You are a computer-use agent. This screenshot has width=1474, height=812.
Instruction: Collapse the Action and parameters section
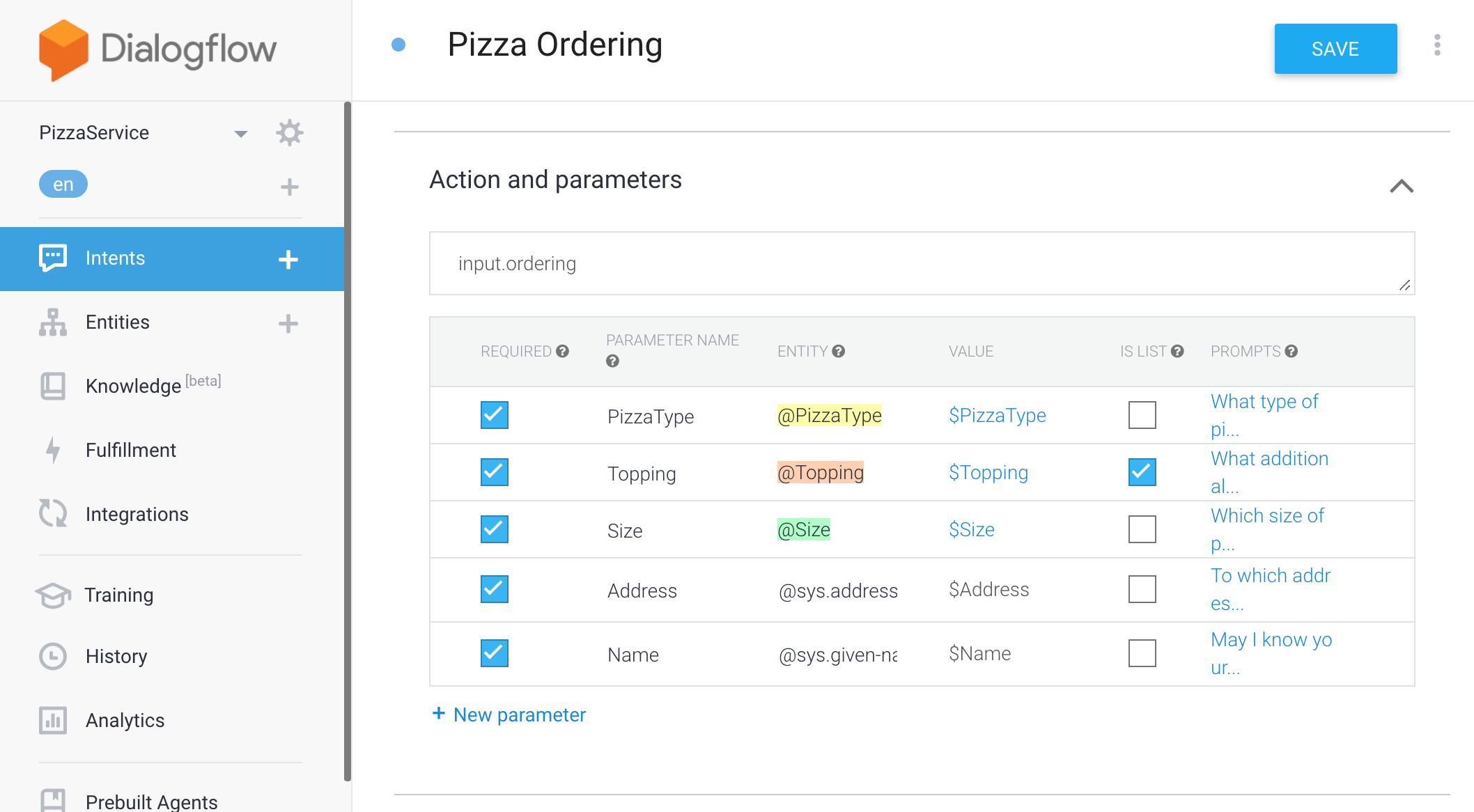coord(1402,186)
